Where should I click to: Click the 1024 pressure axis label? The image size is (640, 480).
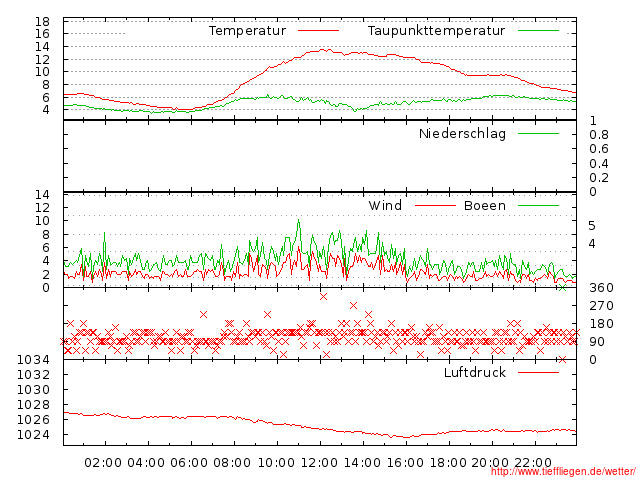click(x=33, y=435)
